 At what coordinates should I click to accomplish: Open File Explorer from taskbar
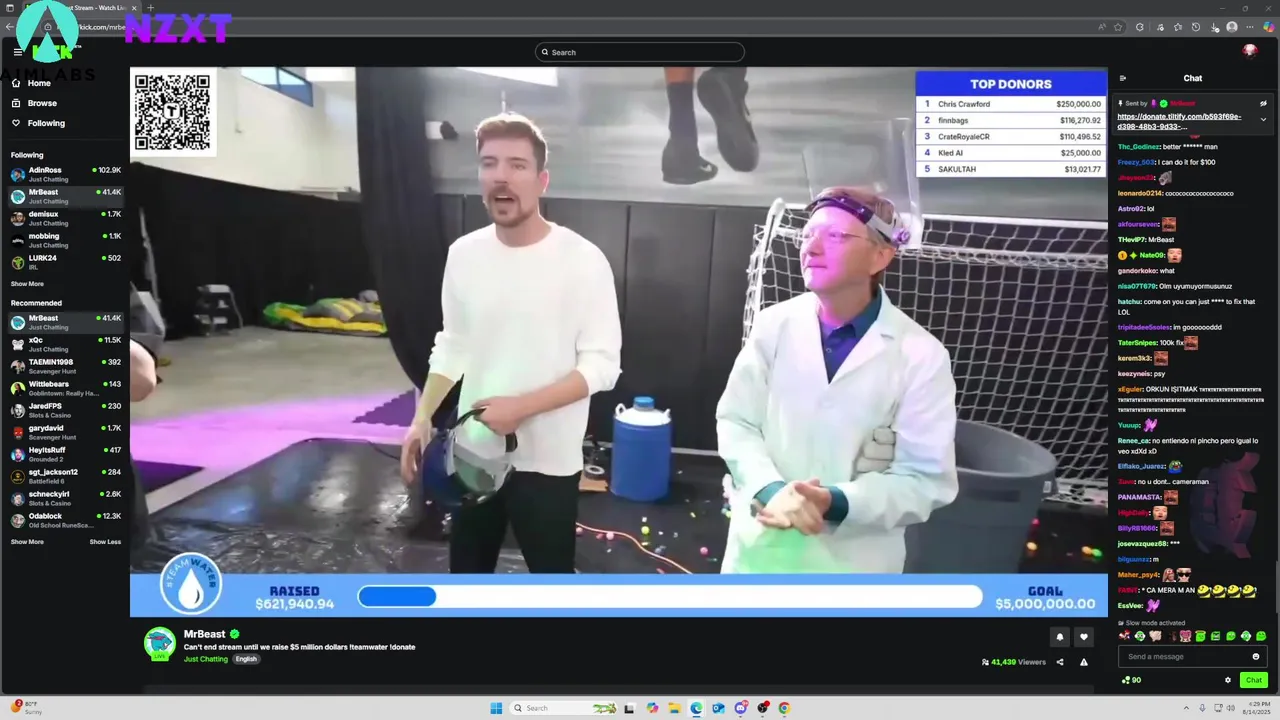675,708
